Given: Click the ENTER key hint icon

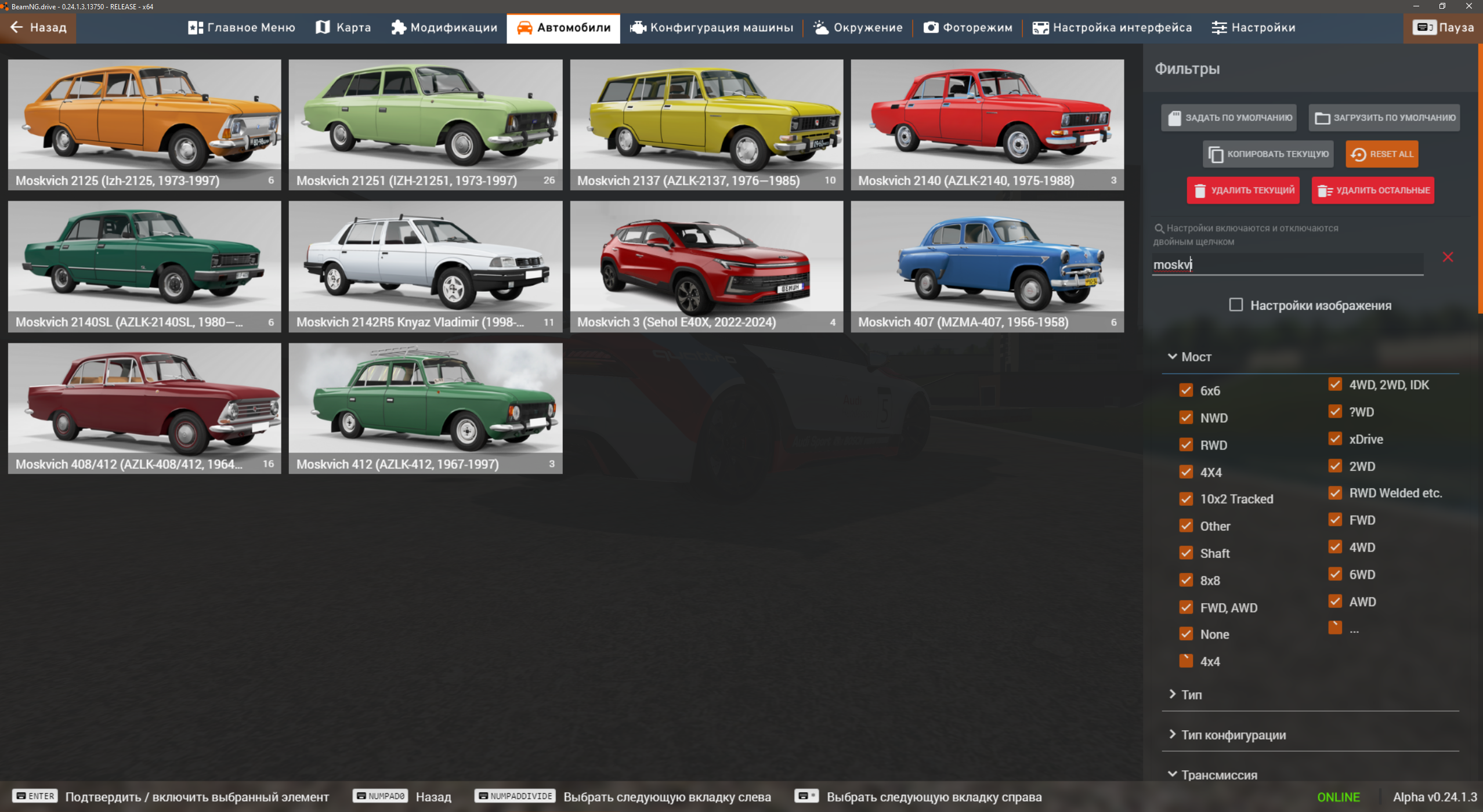Looking at the screenshot, I should [x=35, y=796].
